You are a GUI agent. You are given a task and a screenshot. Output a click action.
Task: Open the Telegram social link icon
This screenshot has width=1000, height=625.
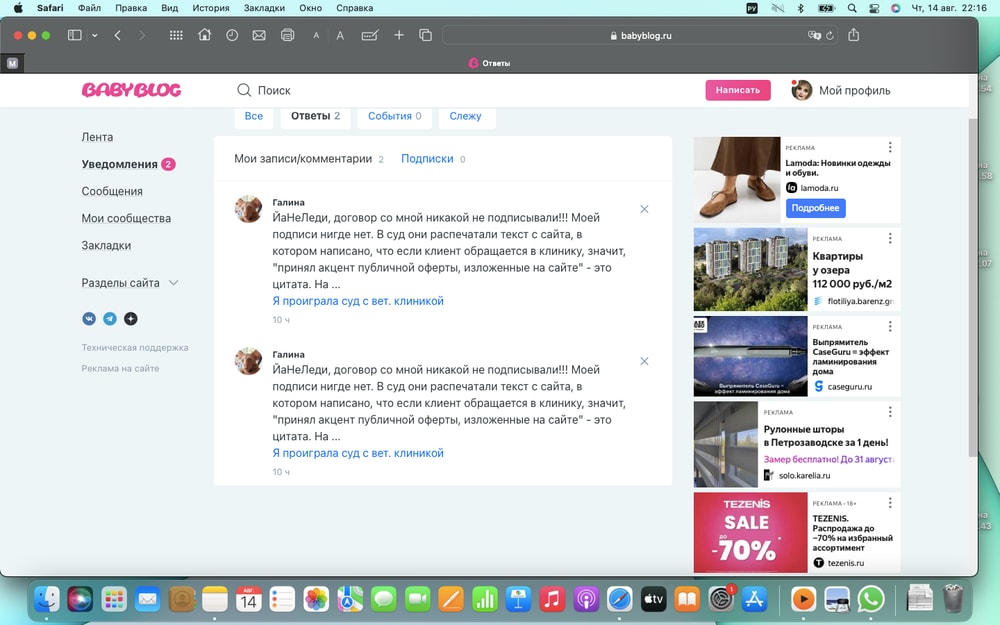110,319
